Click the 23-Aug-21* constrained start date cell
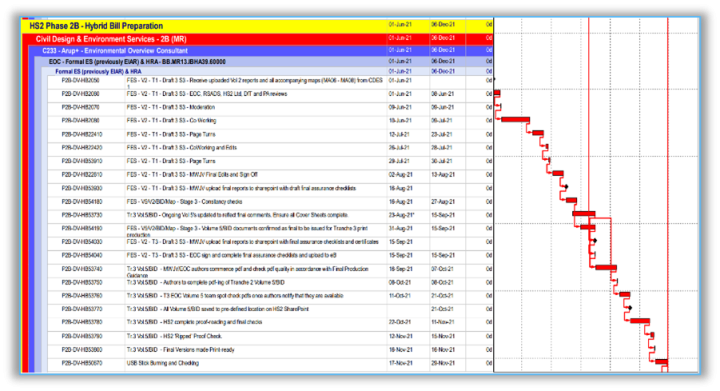720x391 pixels. (x=402, y=215)
